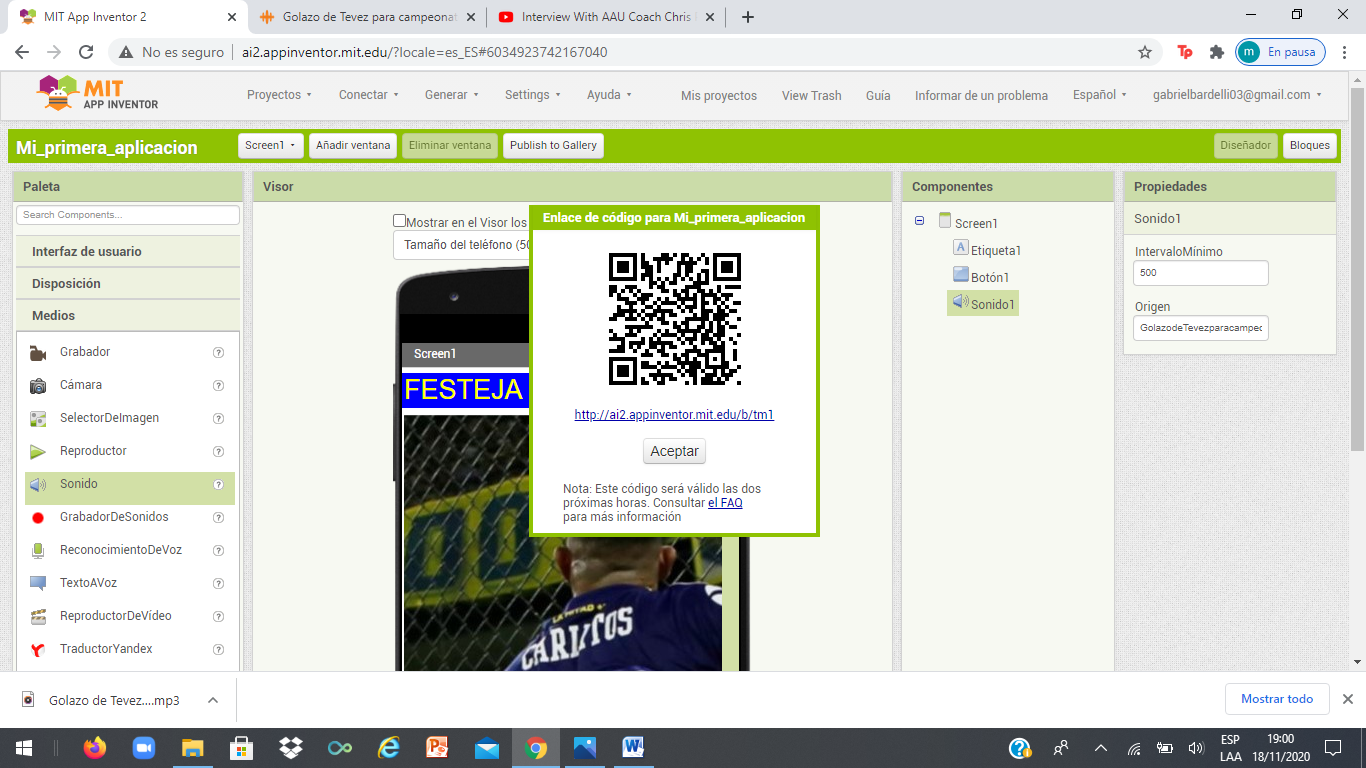
Task: Open Mis proyectos
Action: [x=719, y=96]
